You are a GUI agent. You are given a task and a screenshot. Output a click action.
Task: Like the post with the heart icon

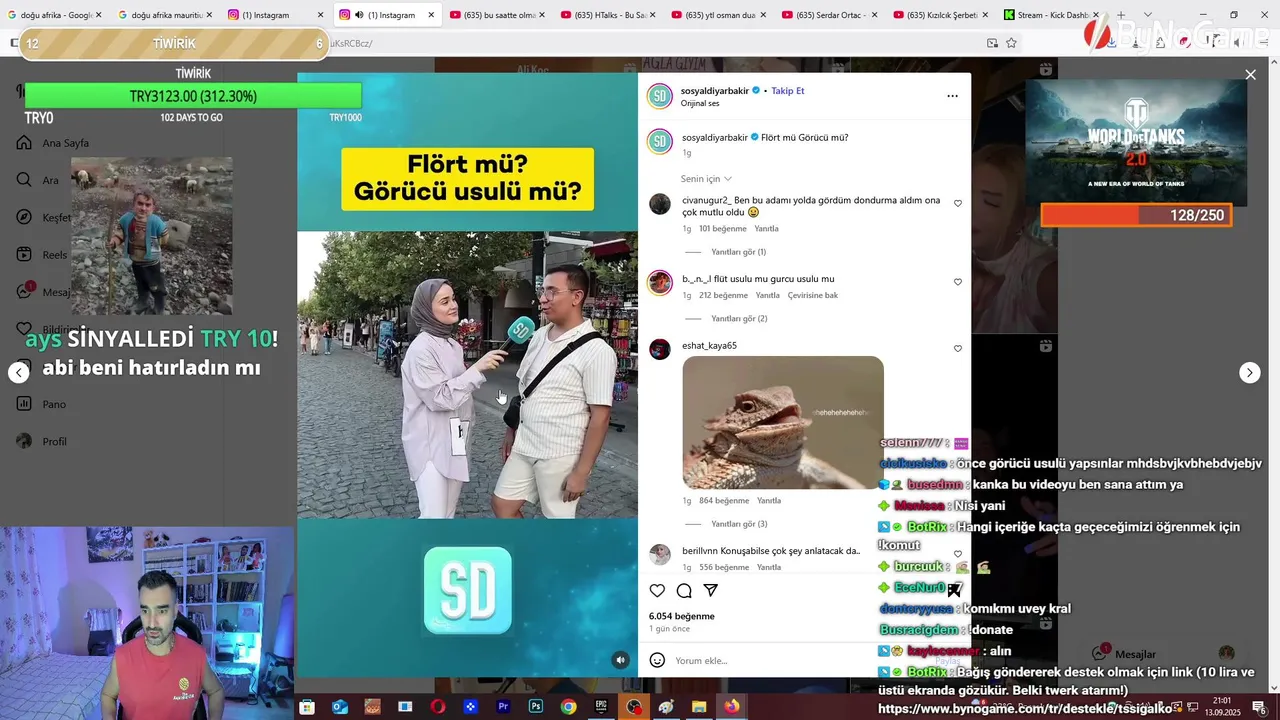pos(657,591)
